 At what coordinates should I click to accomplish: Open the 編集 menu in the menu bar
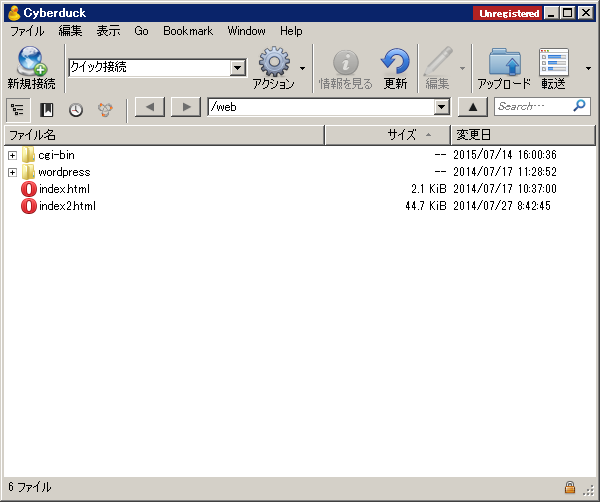[x=70, y=31]
